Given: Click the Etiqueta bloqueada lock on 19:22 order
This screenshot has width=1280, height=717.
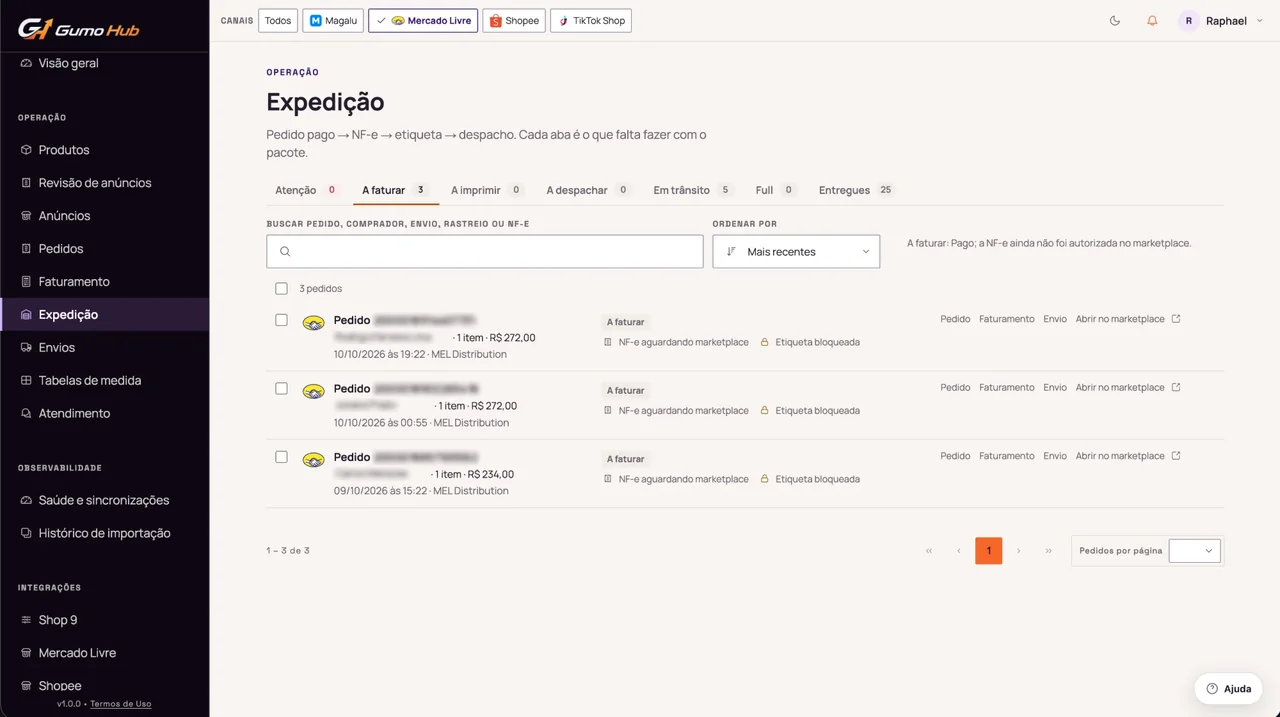Looking at the screenshot, I should click(765, 342).
